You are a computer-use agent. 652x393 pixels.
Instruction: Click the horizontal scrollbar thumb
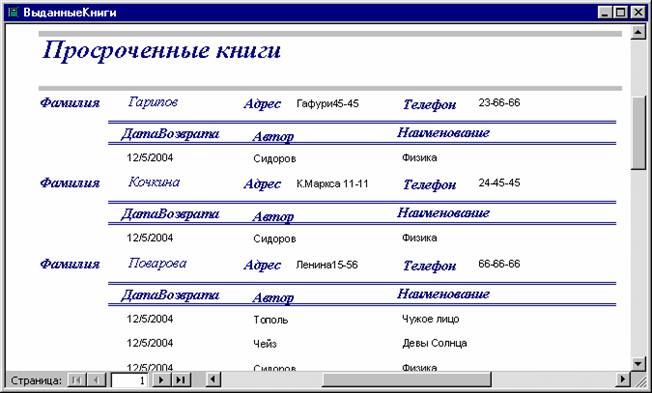(x=407, y=380)
